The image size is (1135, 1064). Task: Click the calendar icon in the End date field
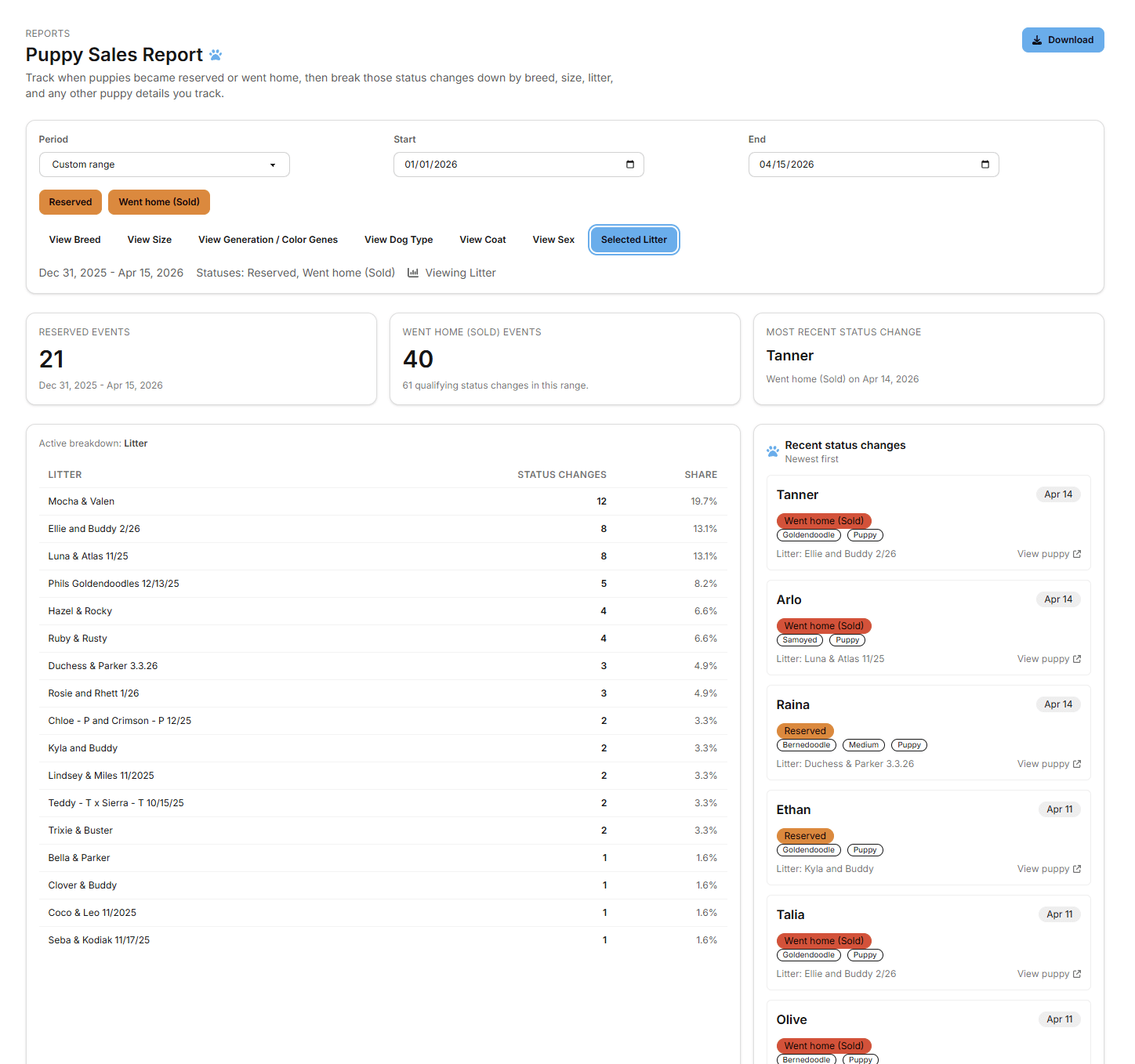coord(985,165)
